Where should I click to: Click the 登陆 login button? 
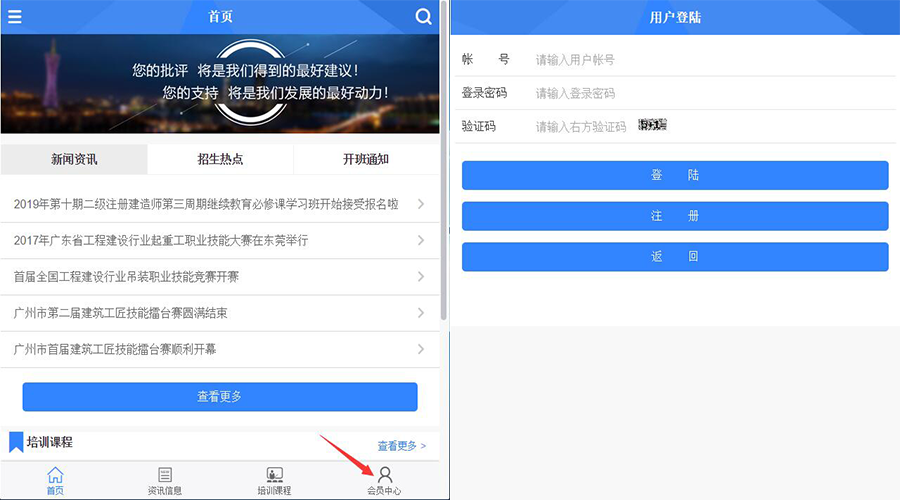click(x=675, y=175)
